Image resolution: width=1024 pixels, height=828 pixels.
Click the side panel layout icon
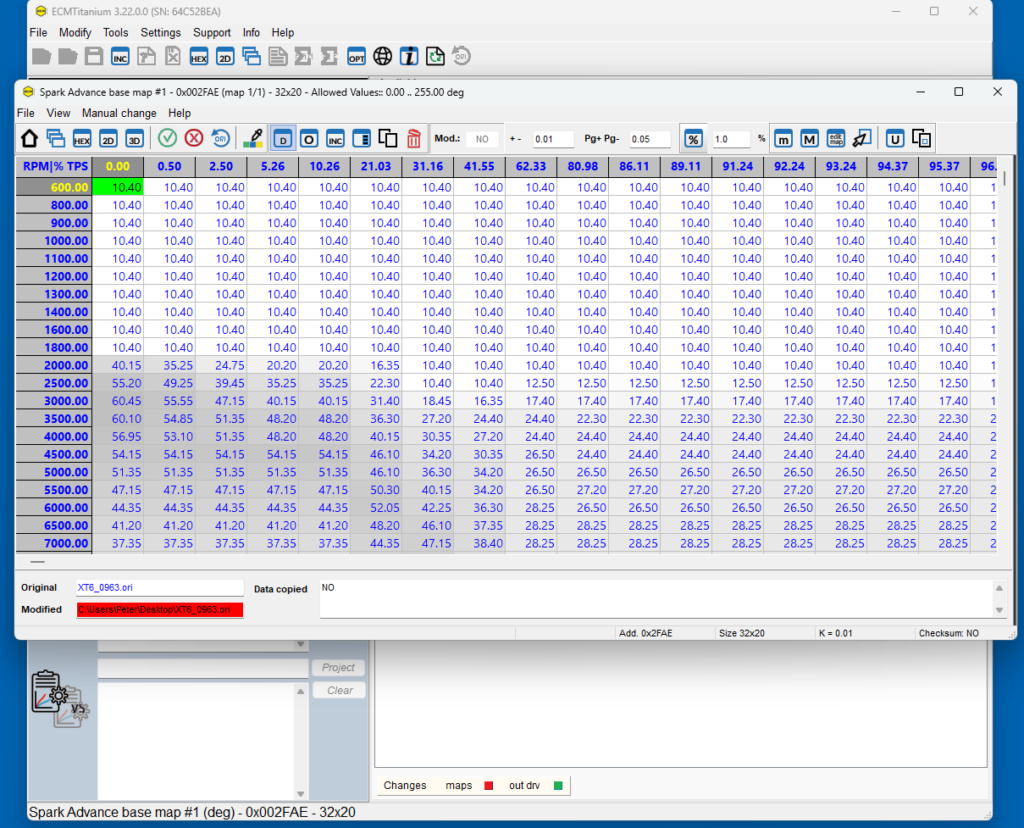point(361,138)
